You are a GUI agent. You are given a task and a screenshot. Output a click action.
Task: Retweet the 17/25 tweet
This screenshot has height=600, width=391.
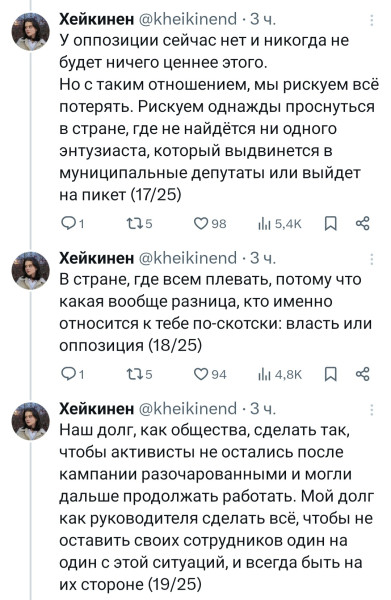[139, 223]
